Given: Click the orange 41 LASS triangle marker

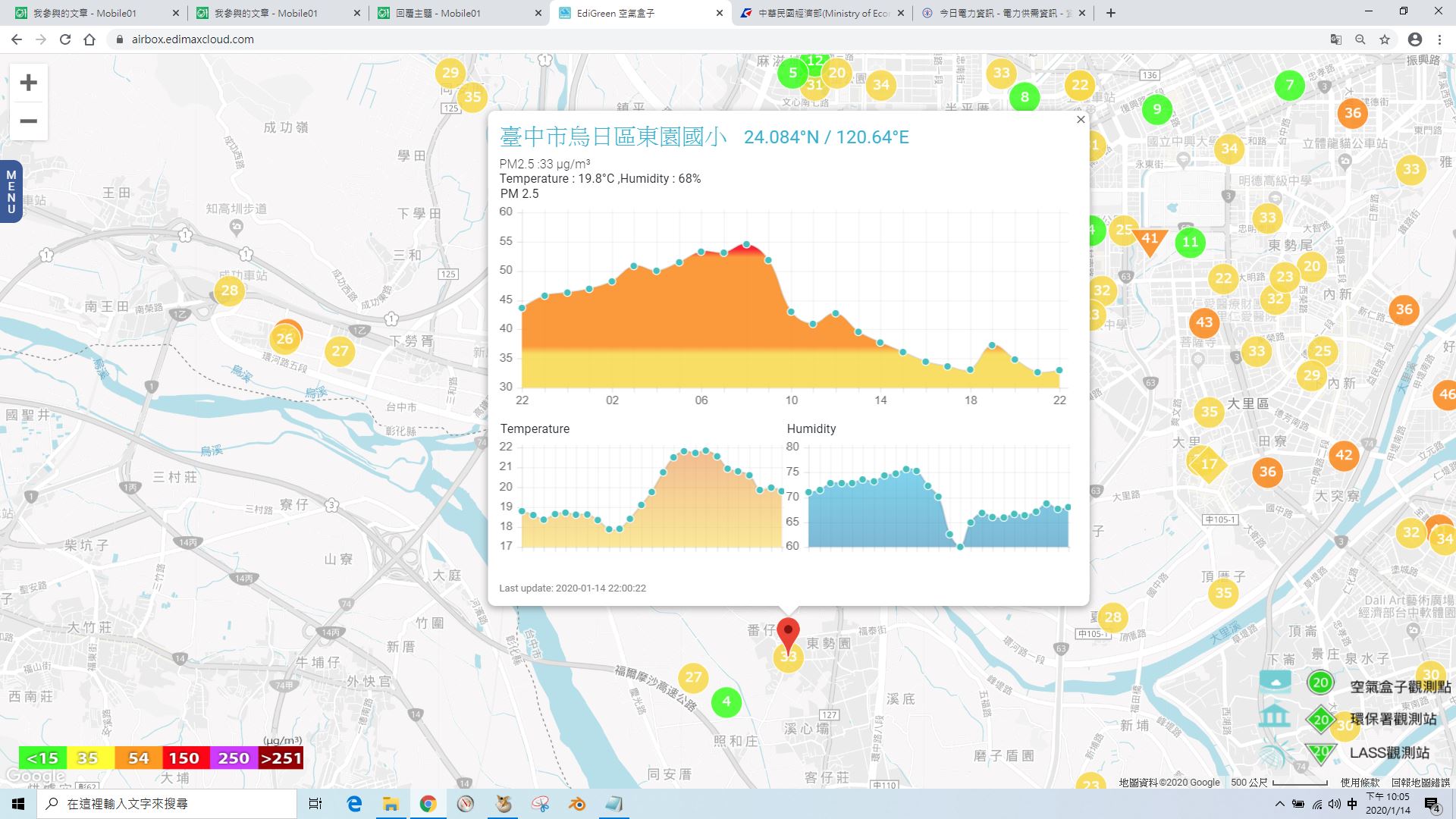Looking at the screenshot, I should (1150, 240).
